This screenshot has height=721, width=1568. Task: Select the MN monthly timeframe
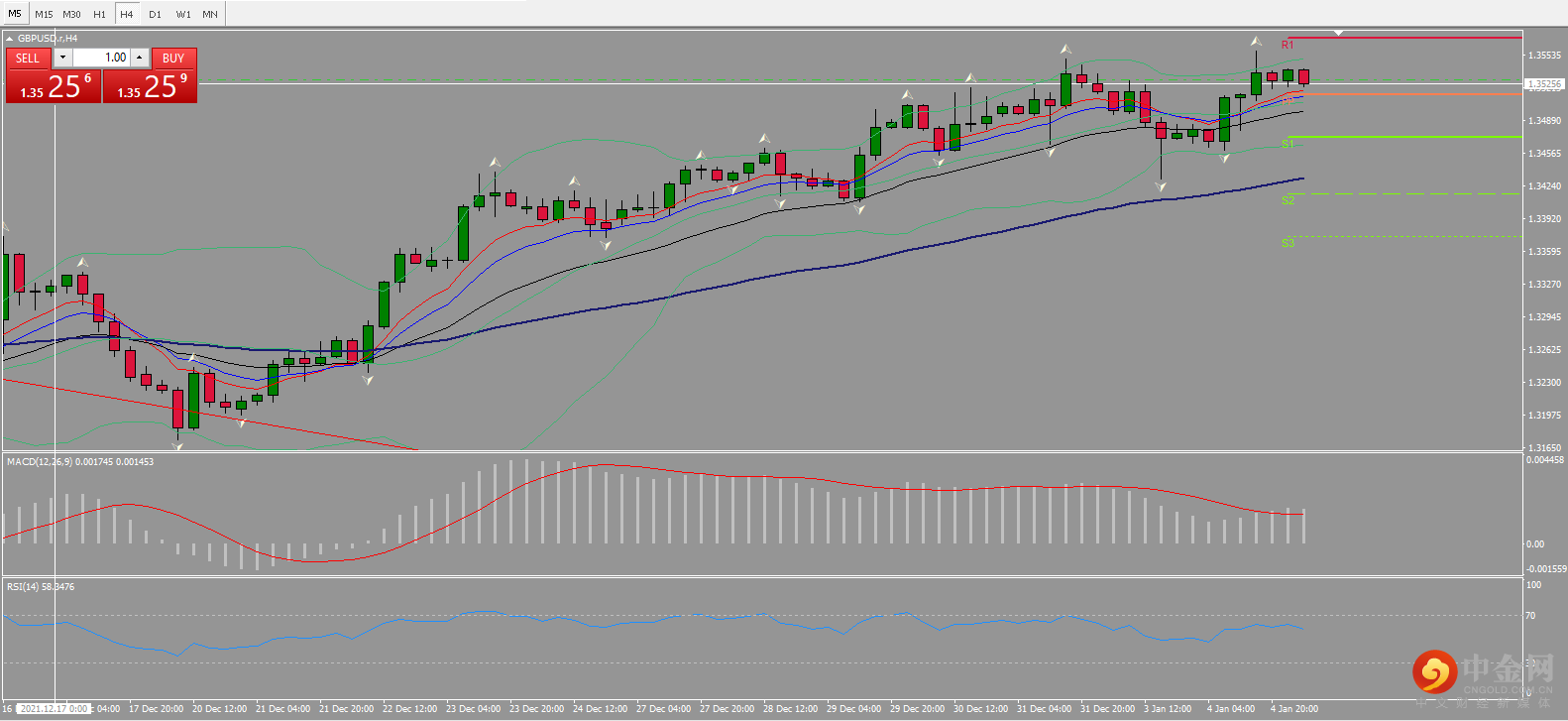210,14
